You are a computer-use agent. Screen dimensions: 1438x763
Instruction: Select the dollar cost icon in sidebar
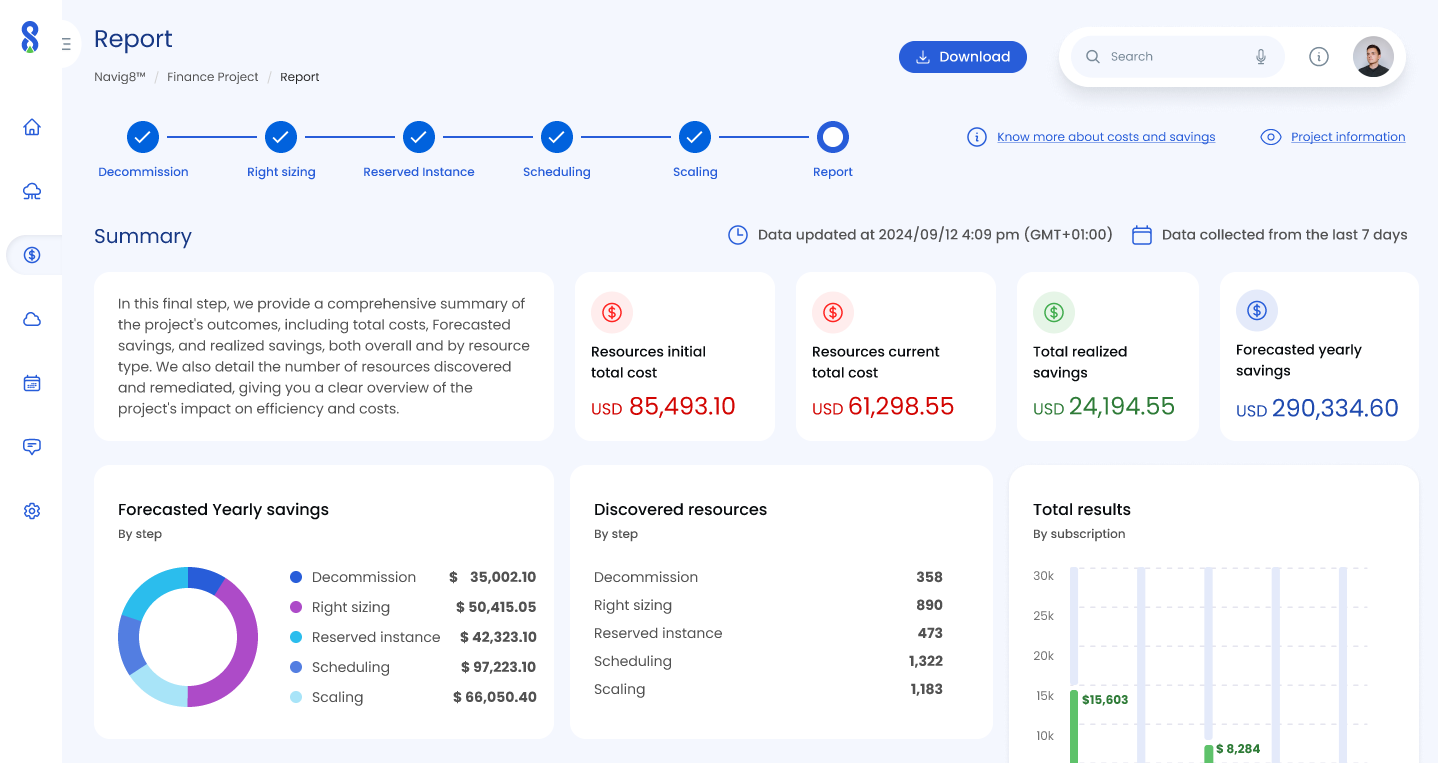point(32,255)
